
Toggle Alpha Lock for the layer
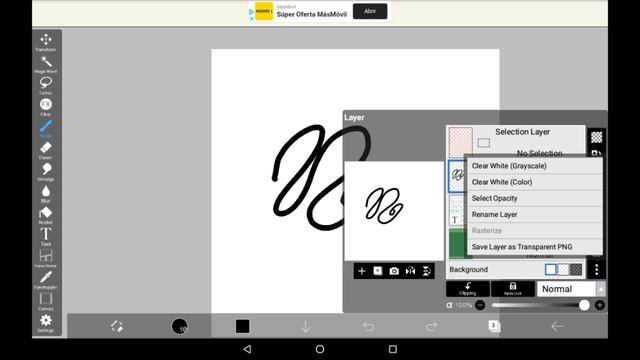point(513,289)
